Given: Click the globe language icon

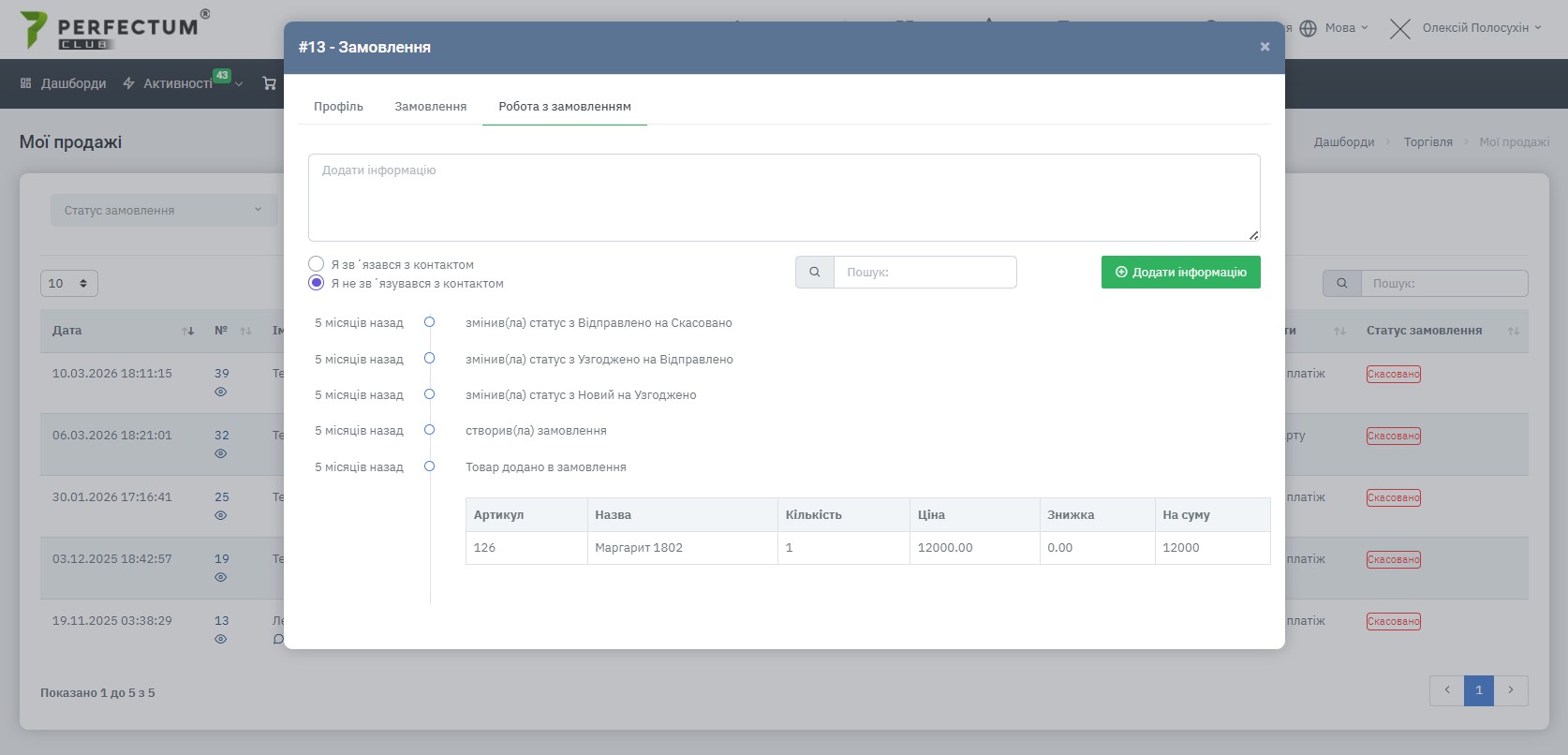Looking at the screenshot, I should pos(1308,28).
